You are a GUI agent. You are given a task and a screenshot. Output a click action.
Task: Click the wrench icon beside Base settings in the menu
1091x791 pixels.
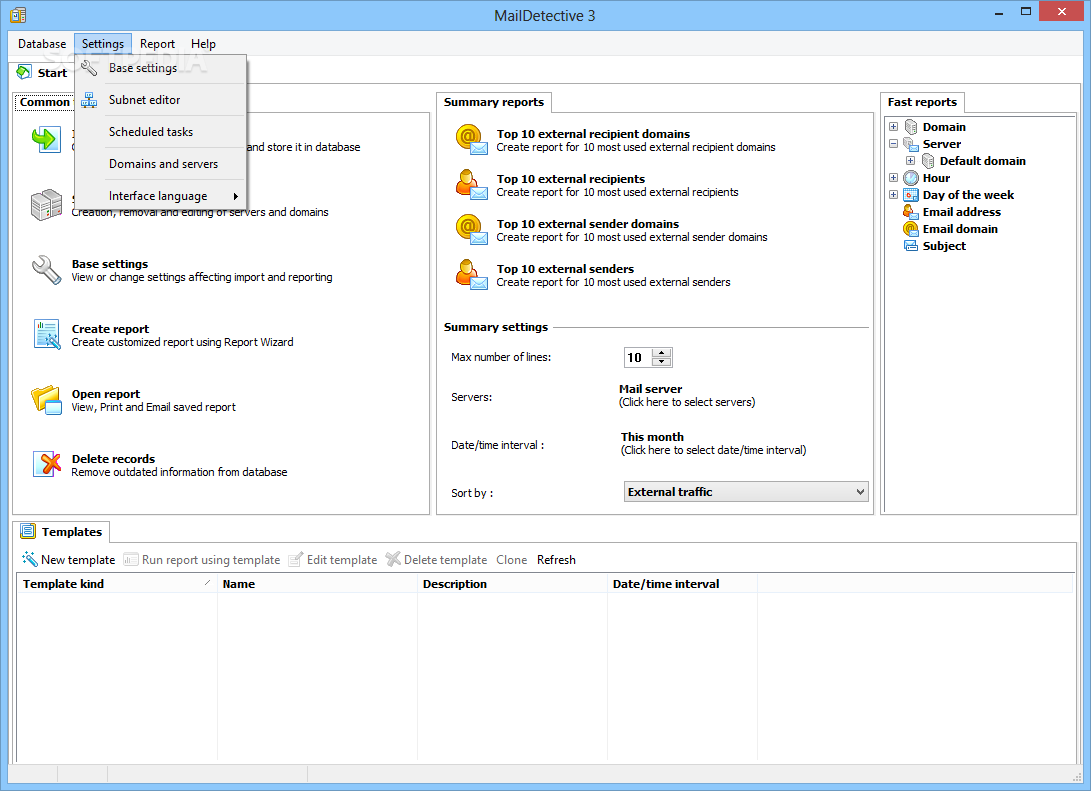pos(89,68)
